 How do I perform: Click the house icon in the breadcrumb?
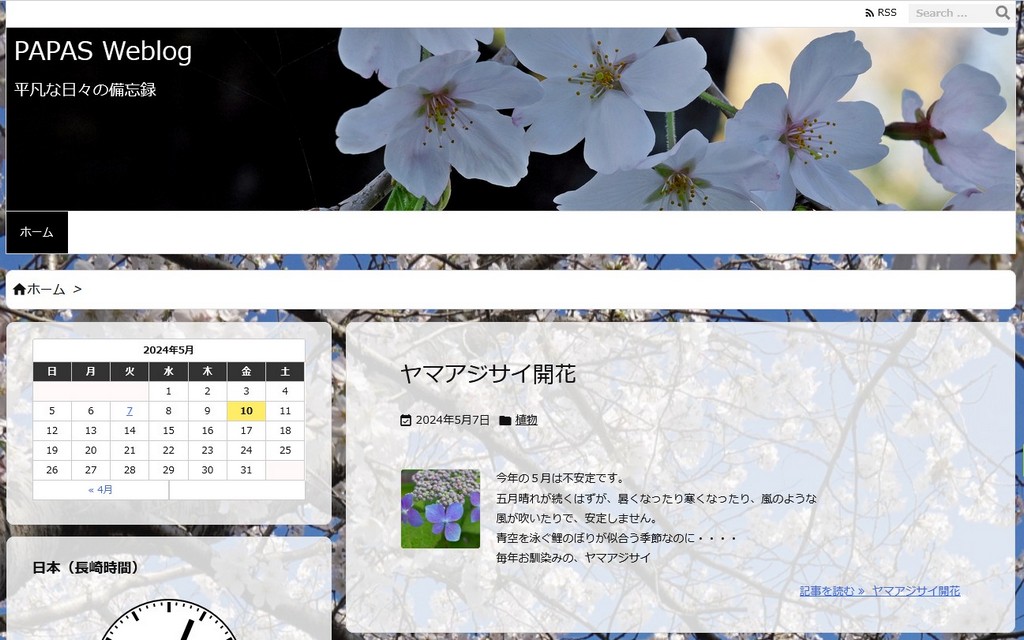click(19, 289)
